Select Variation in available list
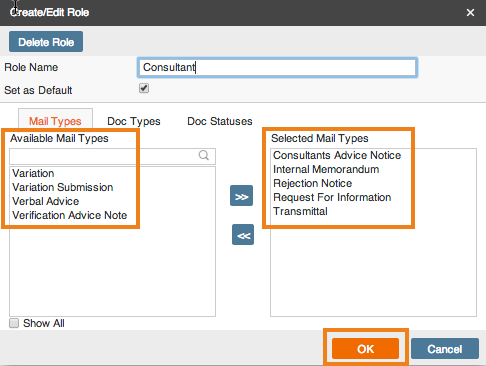 (33, 173)
